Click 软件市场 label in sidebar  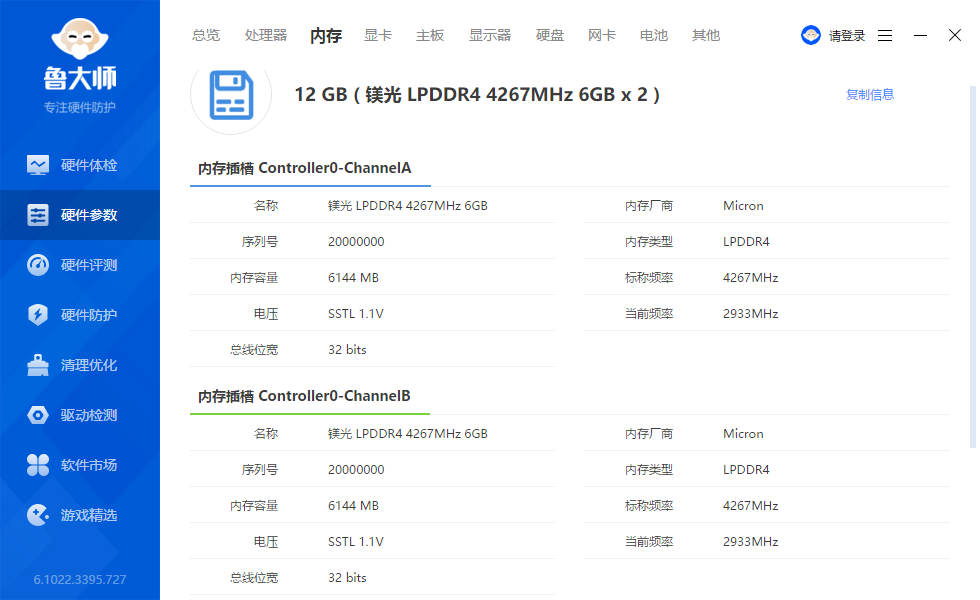89,465
